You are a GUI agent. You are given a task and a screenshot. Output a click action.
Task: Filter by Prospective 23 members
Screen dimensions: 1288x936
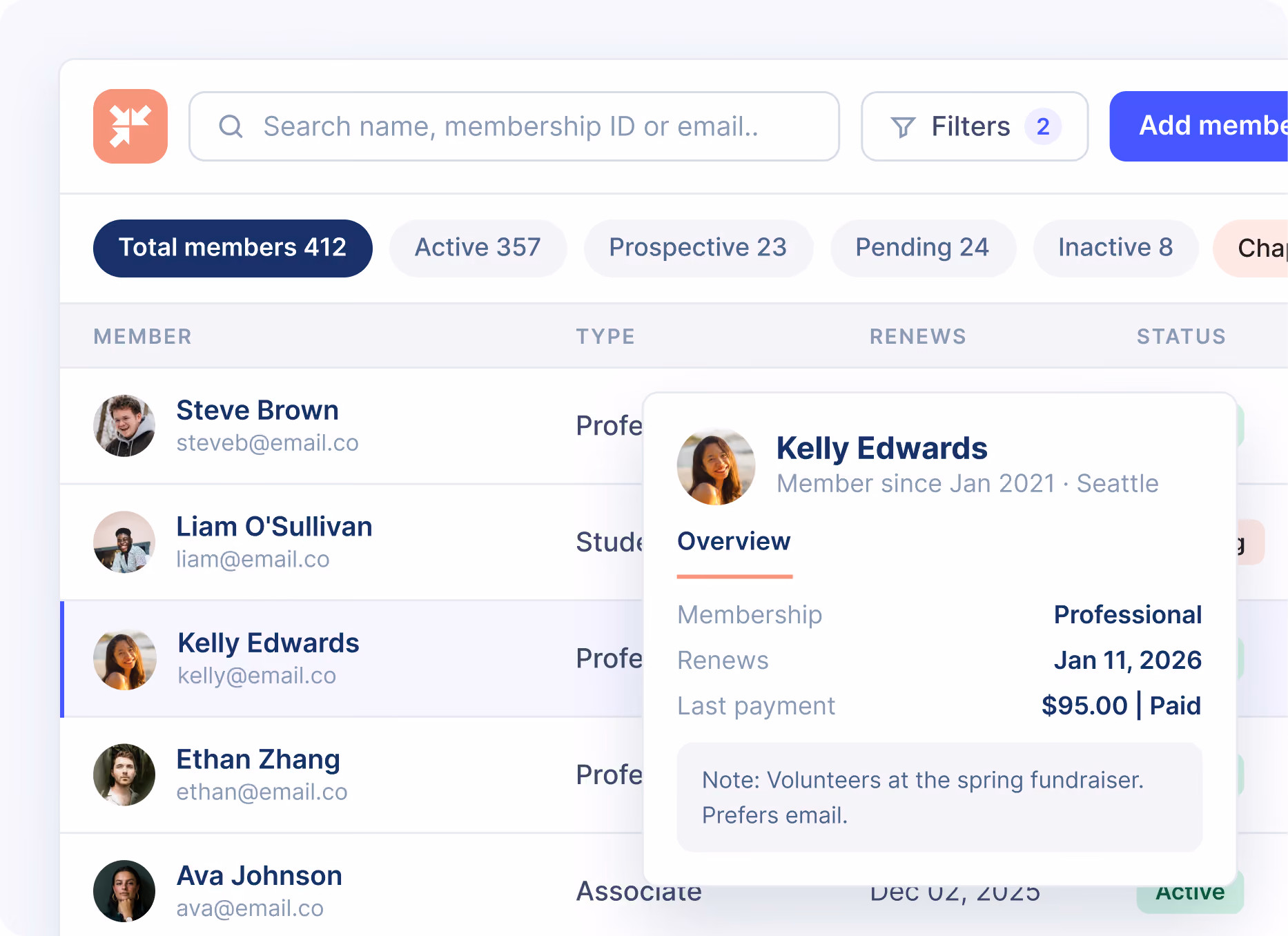click(698, 248)
